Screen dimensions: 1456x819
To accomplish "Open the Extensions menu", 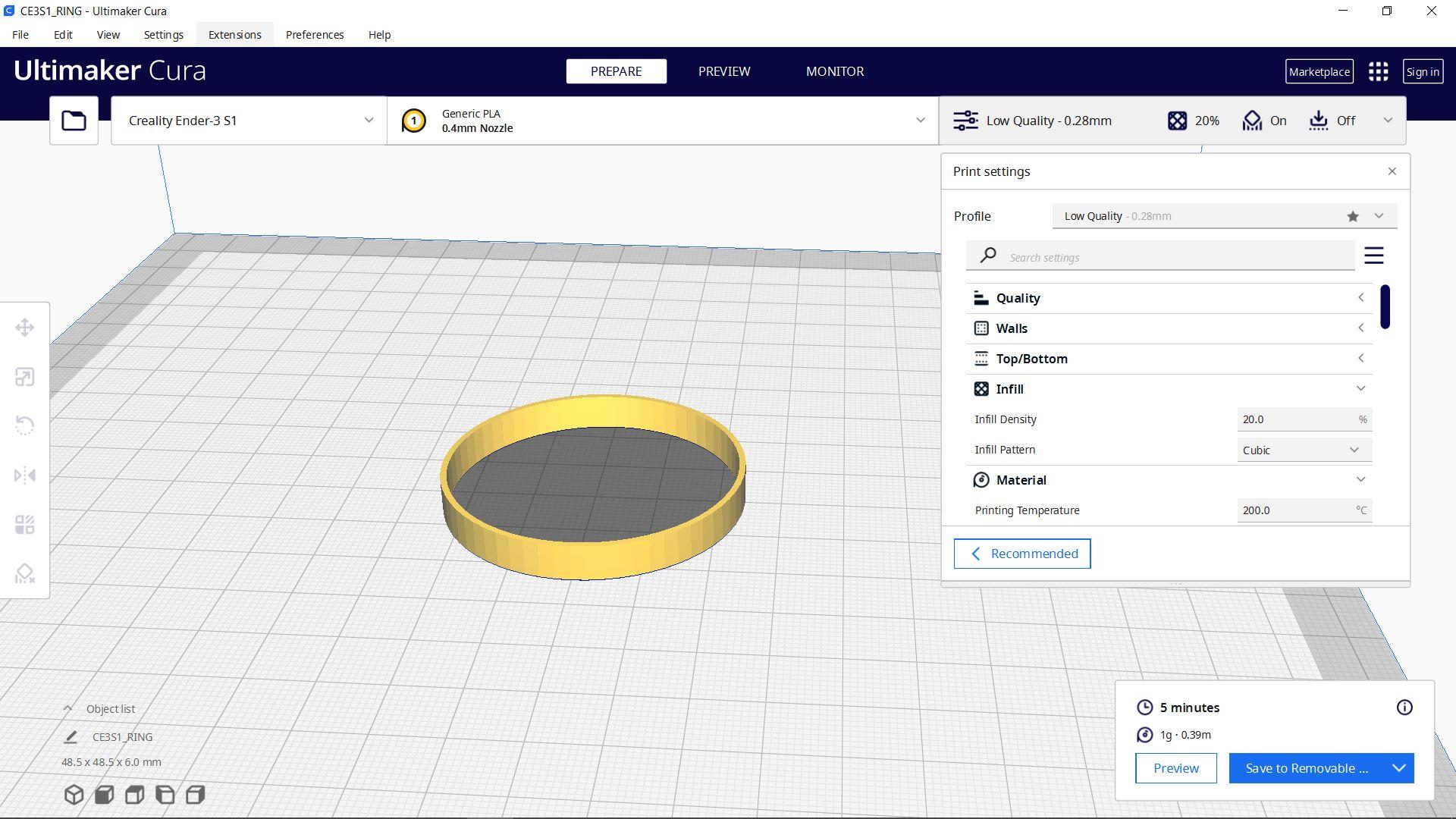I will 234,35.
